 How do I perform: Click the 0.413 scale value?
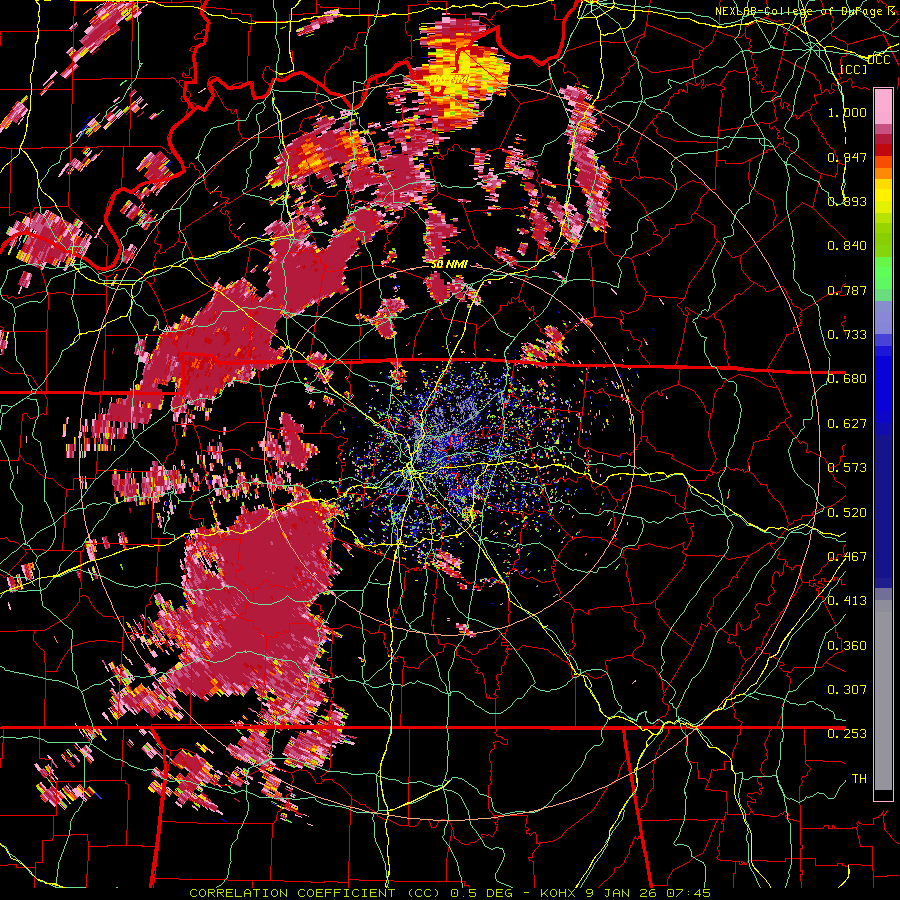(x=847, y=601)
